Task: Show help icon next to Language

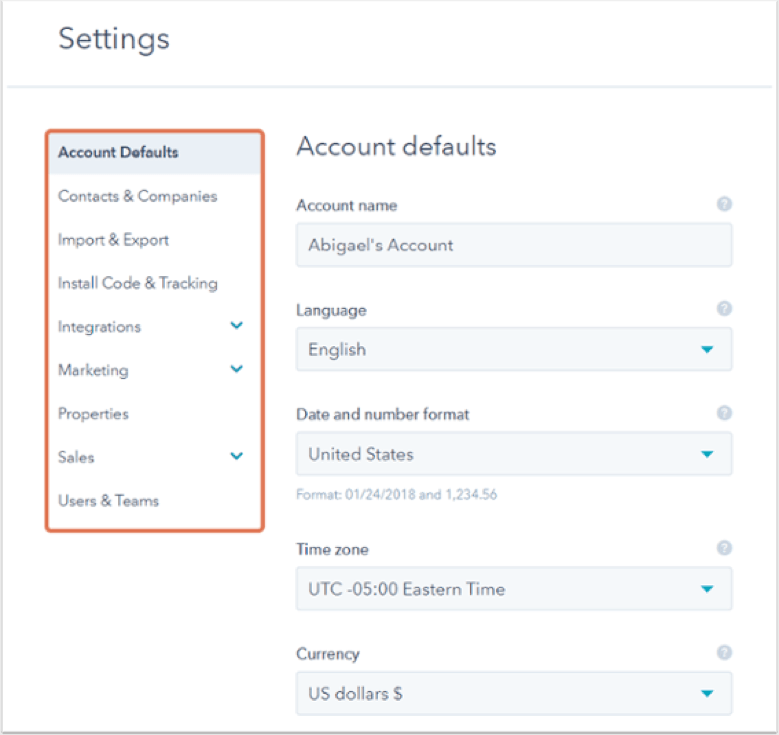Action: [x=724, y=309]
